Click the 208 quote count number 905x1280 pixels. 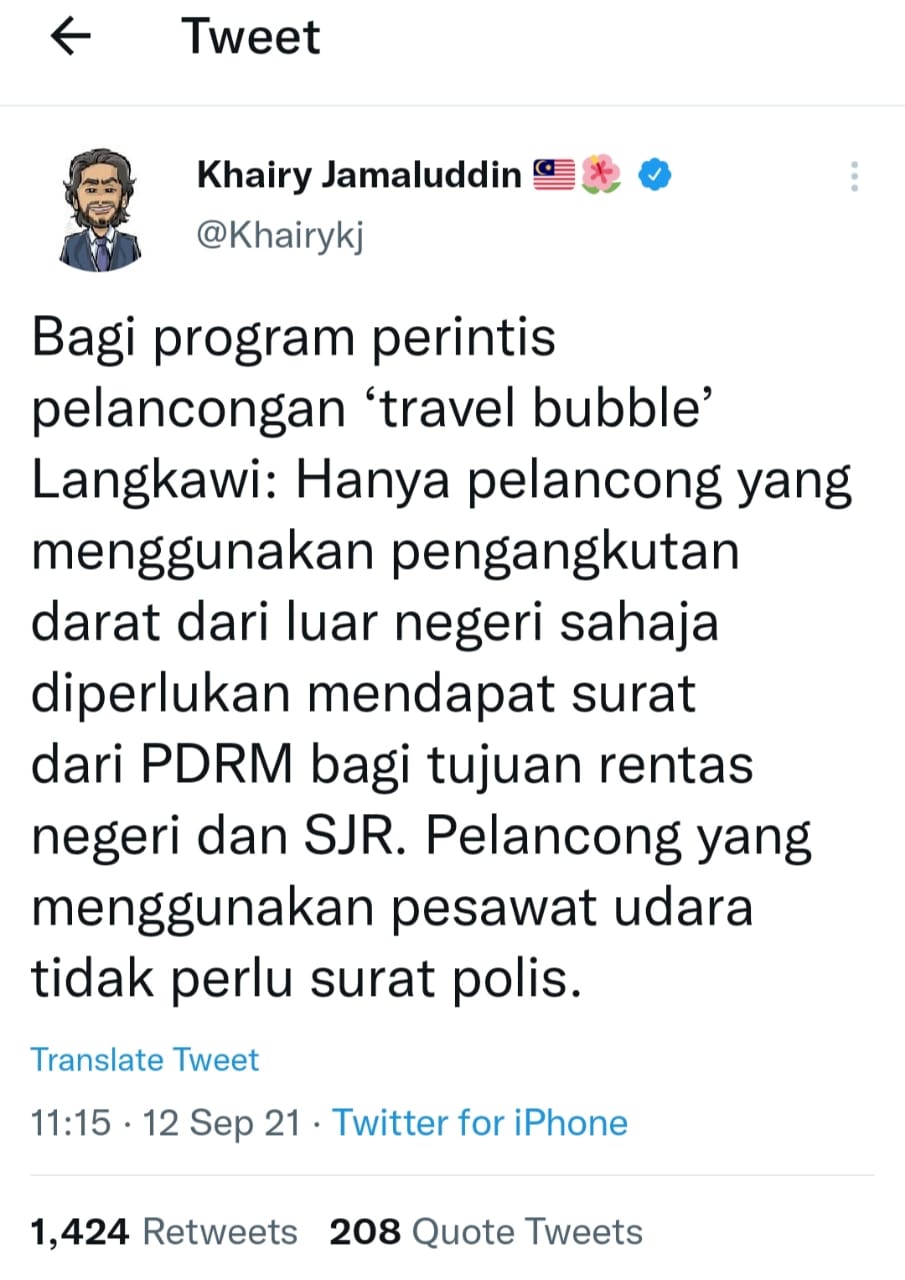pos(366,1232)
